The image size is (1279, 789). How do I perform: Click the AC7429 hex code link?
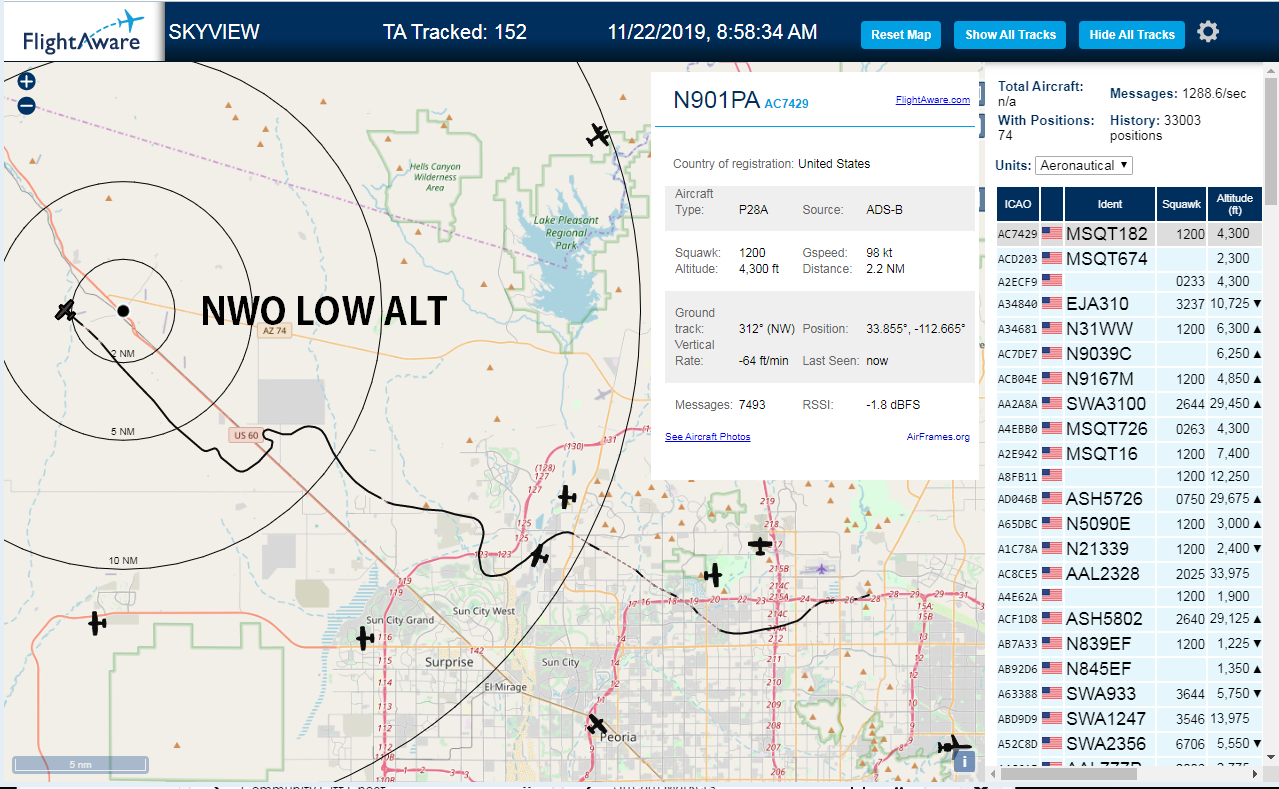pos(786,103)
